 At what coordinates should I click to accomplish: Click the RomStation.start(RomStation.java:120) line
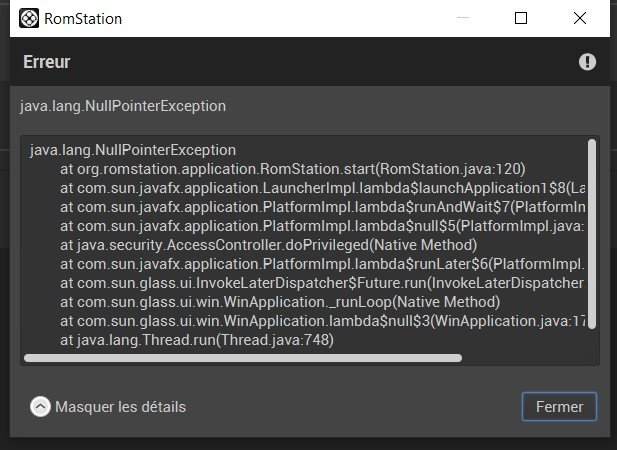point(293,169)
